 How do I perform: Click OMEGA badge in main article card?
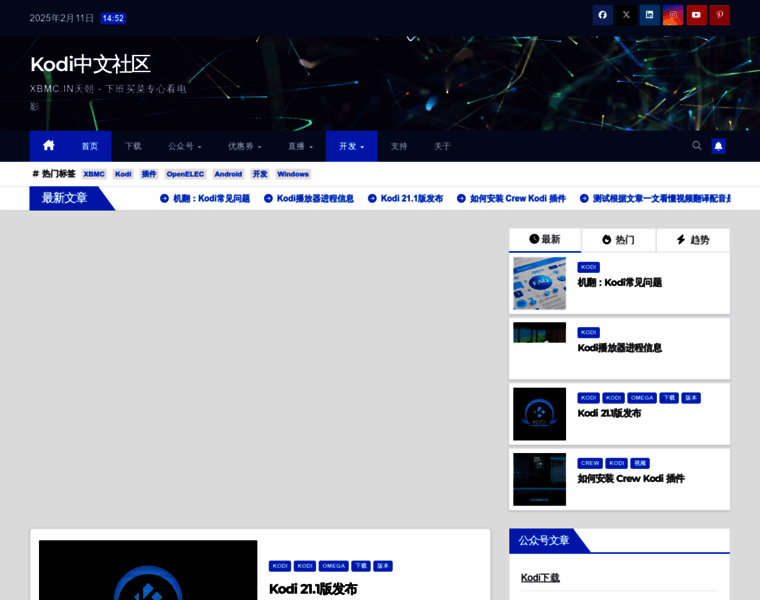click(333, 566)
